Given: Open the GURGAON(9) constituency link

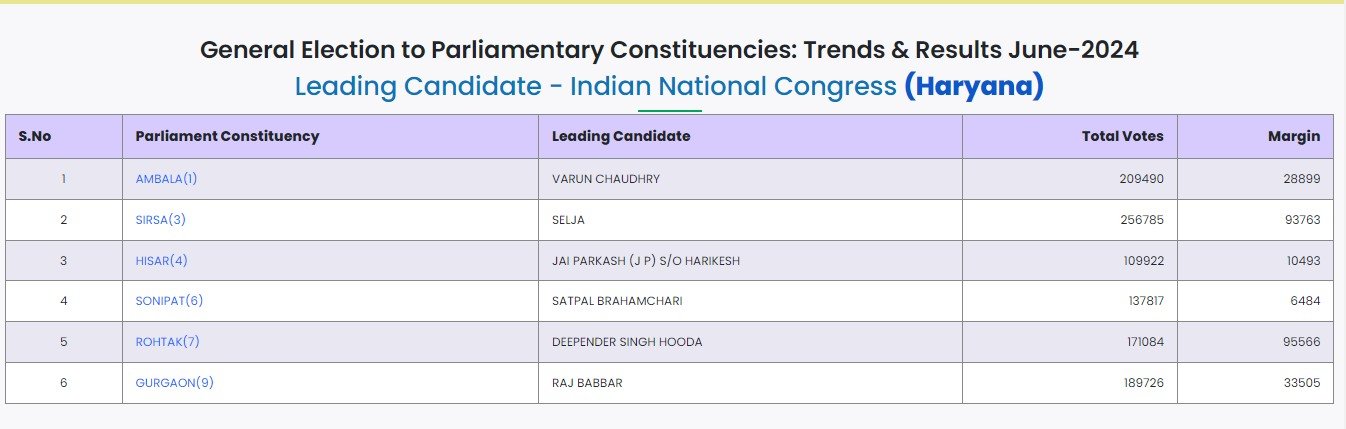Looking at the screenshot, I should 175,383.
